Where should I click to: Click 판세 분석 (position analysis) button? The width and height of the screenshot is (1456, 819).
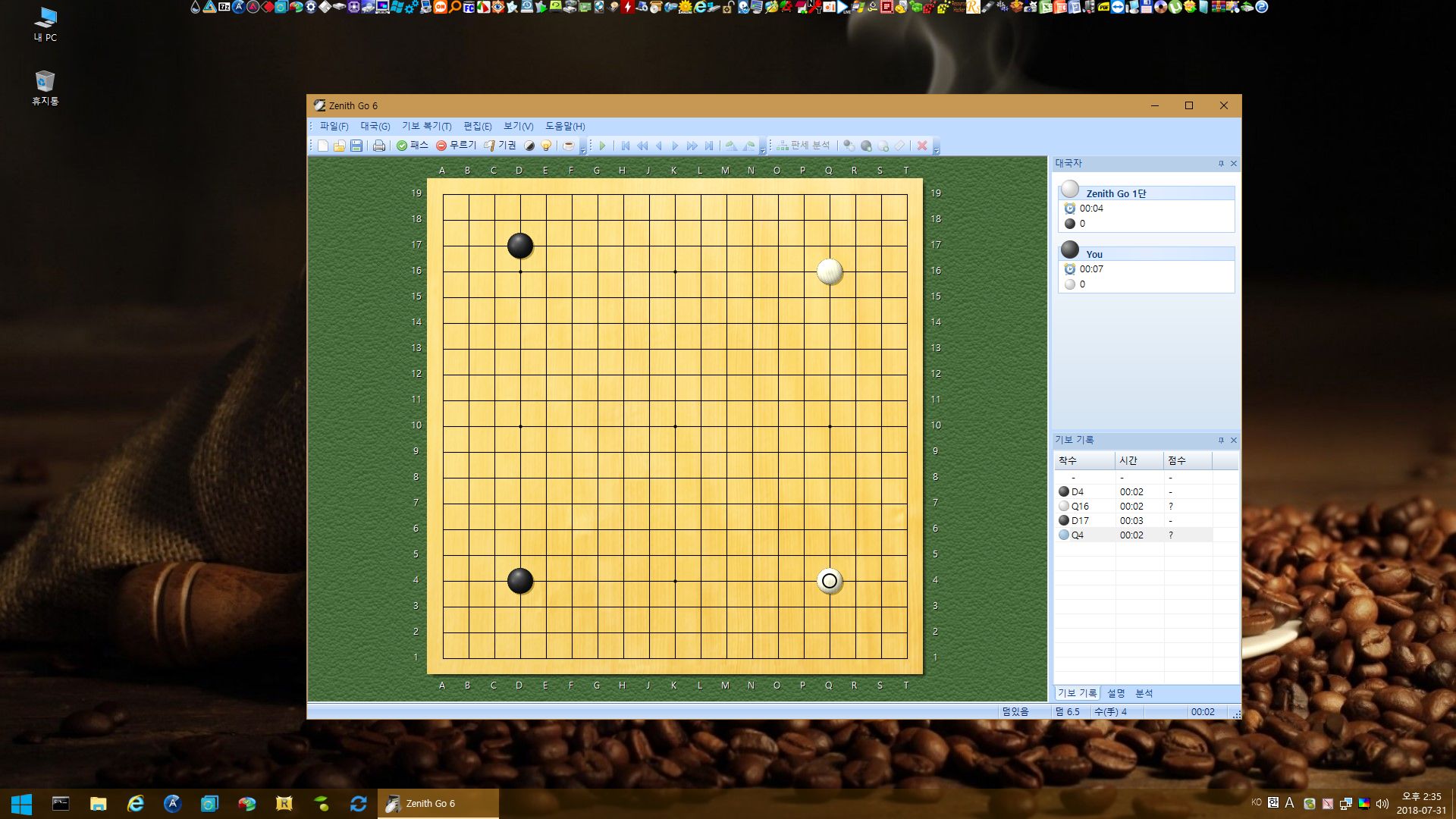(803, 146)
